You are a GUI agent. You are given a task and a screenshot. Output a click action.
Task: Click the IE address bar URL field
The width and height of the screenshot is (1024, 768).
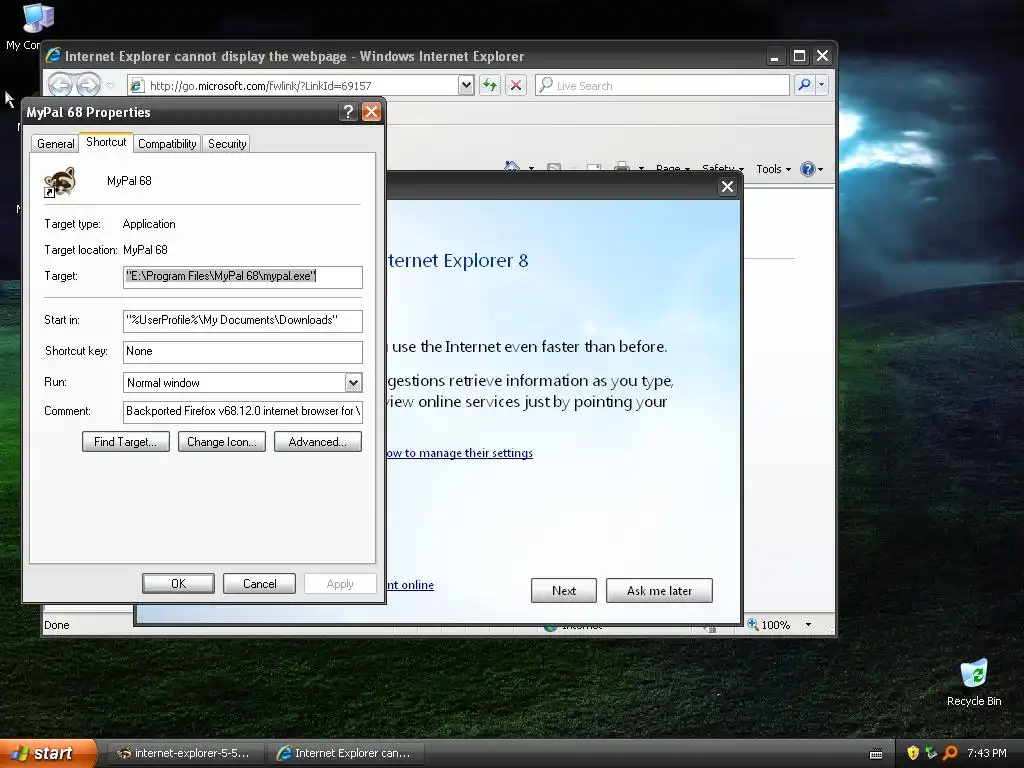[x=302, y=86]
